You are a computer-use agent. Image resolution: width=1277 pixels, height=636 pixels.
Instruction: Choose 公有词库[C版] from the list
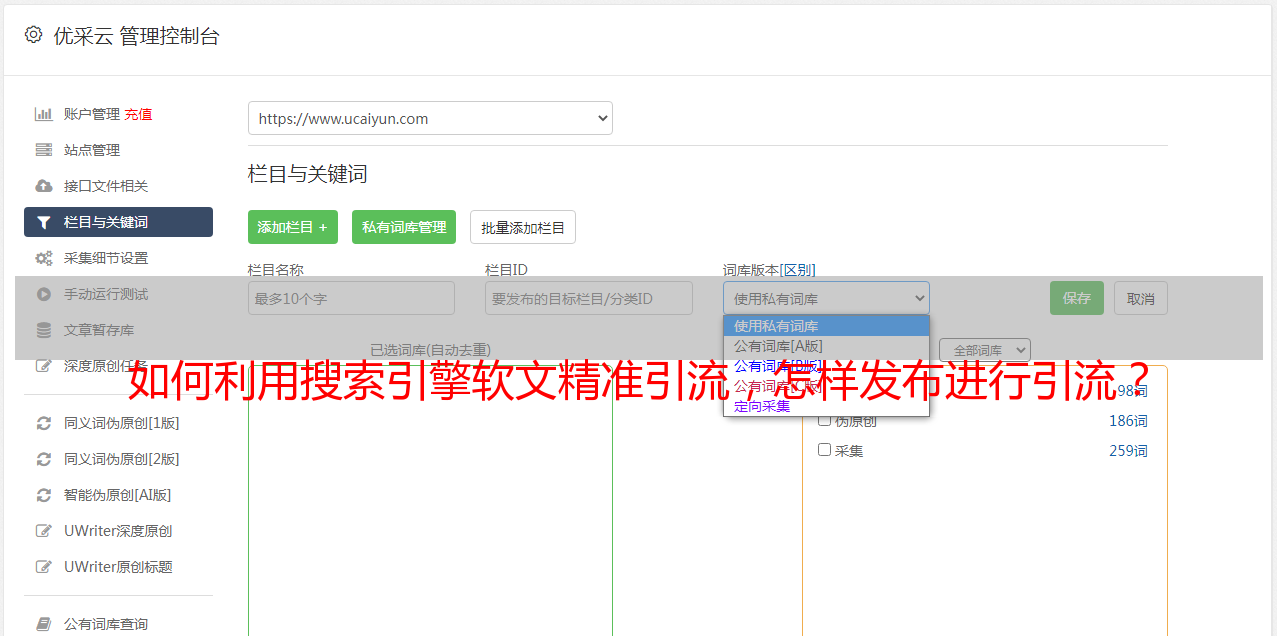826,386
